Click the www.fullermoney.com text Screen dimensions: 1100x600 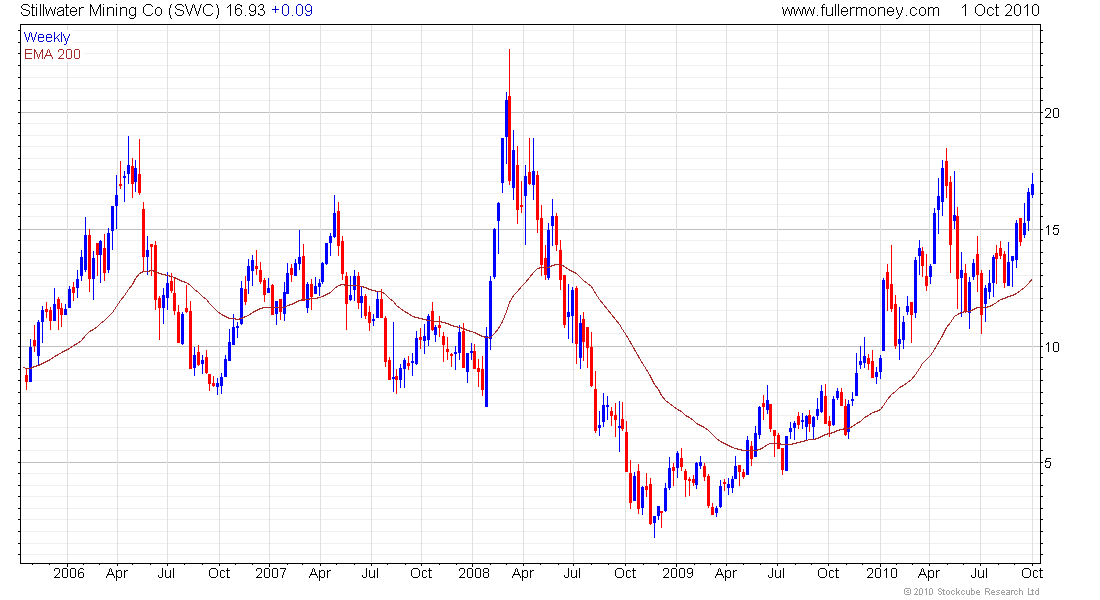click(860, 11)
